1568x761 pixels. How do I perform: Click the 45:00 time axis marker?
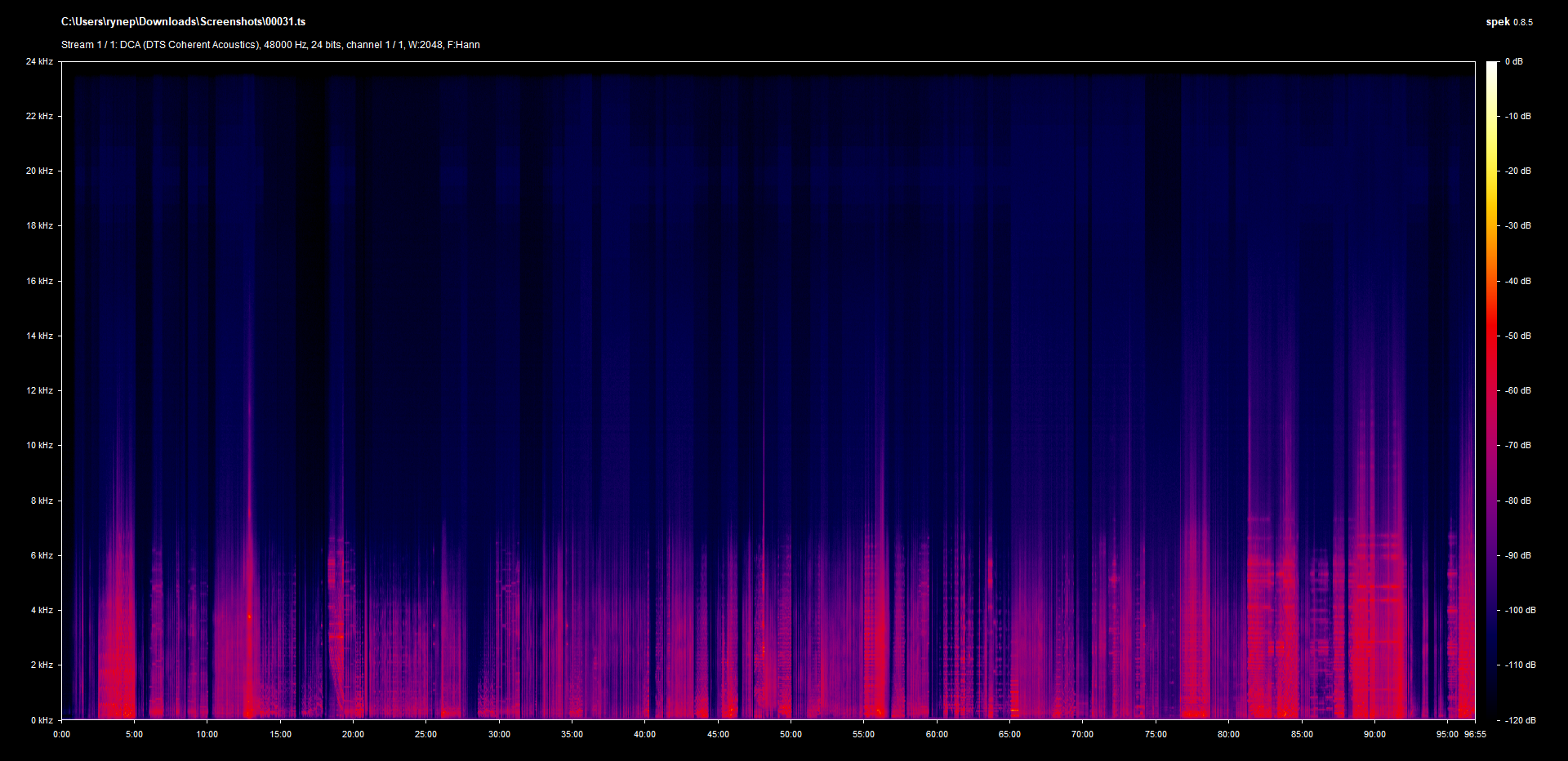(718, 734)
